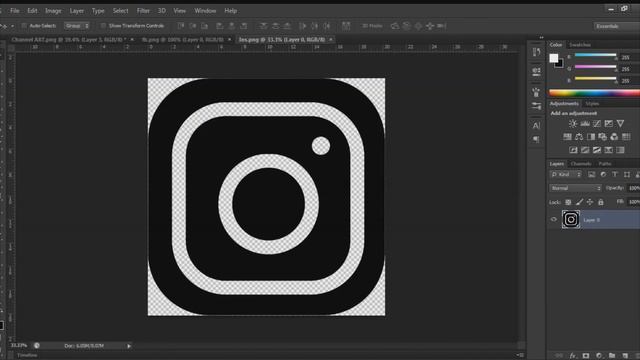Add a Threshold adjustment

(597, 150)
